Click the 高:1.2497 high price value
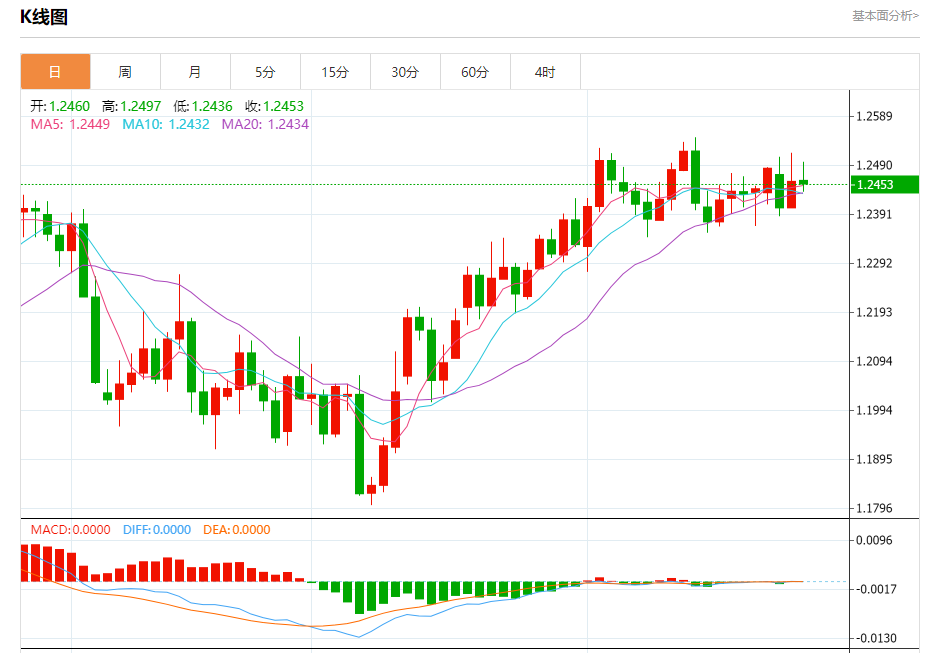This screenshot has height=653, width=931. coord(131,106)
